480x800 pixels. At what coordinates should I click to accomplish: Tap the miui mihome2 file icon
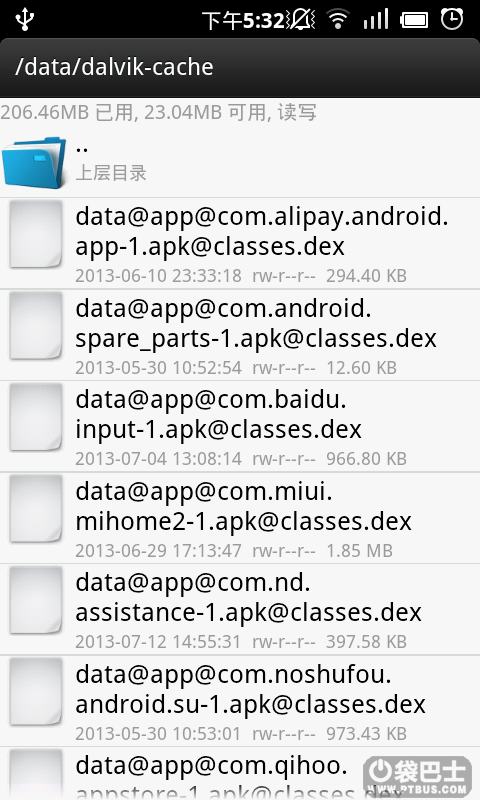point(36,508)
